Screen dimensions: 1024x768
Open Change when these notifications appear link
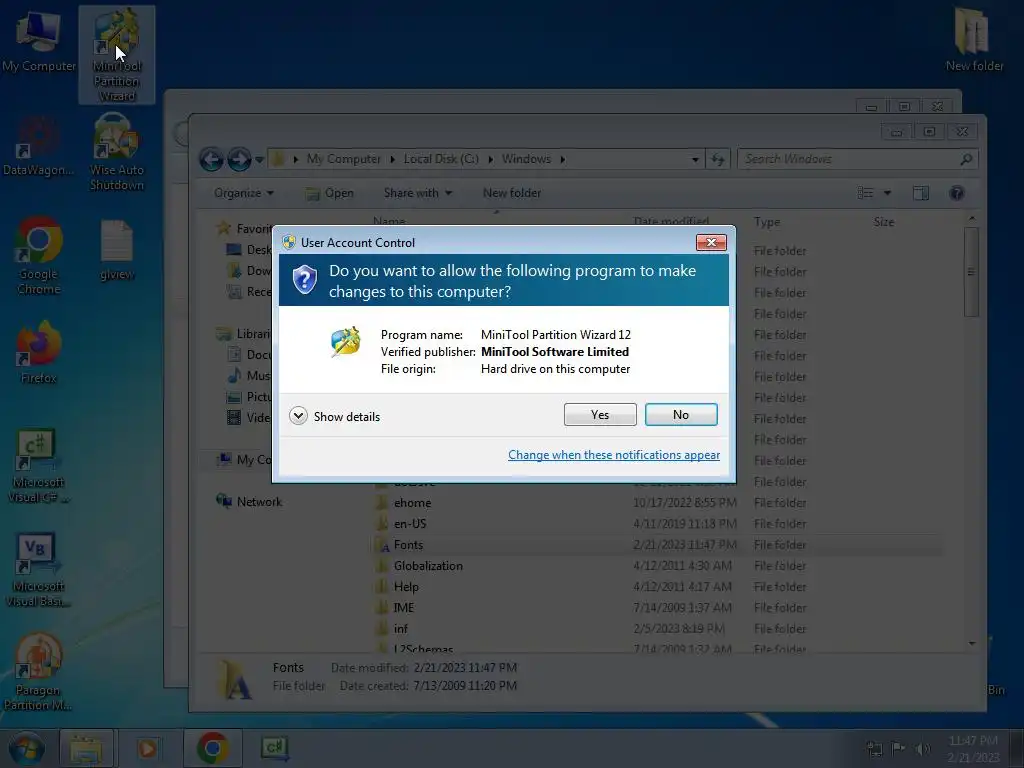614,455
